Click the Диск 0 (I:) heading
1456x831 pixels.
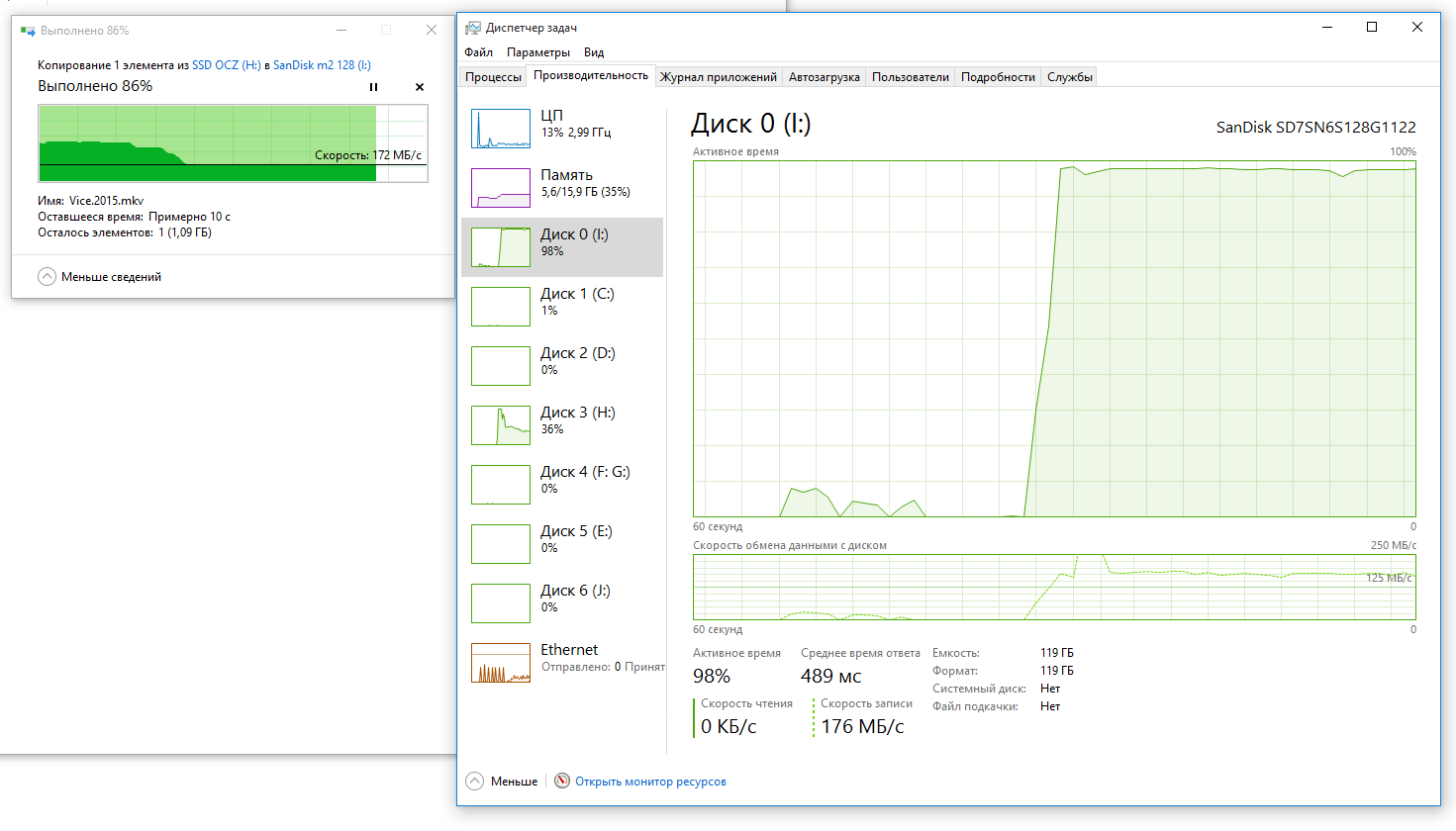coord(750,124)
